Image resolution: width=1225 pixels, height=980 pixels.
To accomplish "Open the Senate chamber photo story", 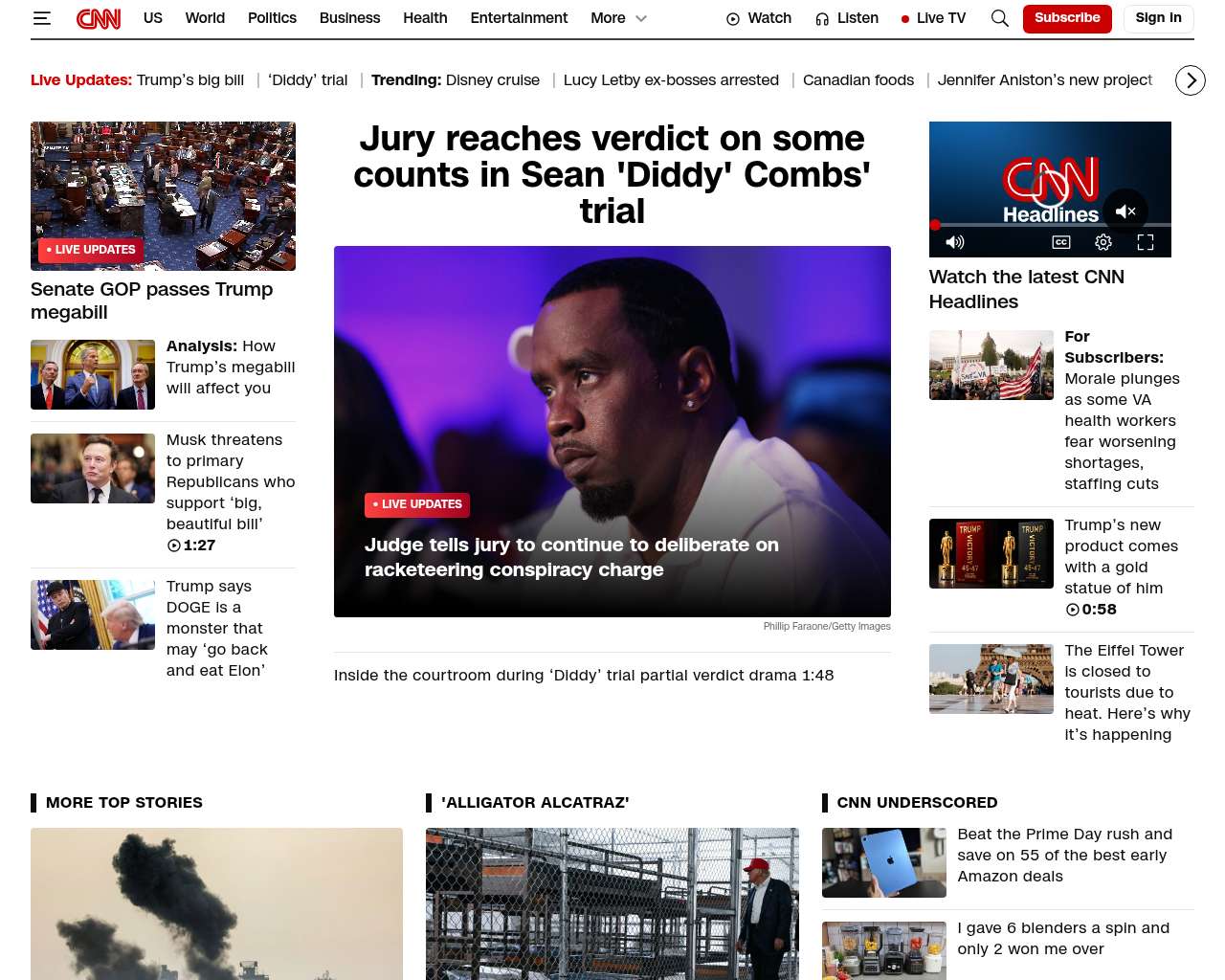I will [x=163, y=195].
